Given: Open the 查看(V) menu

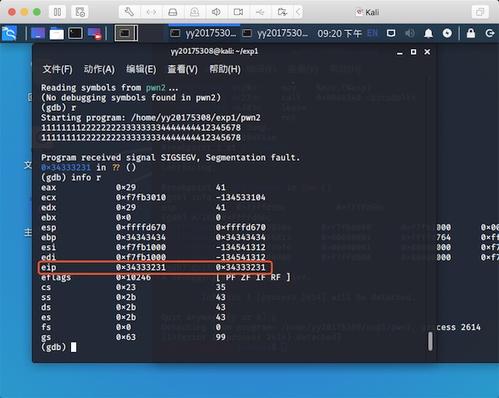Looking at the screenshot, I should point(182,69).
